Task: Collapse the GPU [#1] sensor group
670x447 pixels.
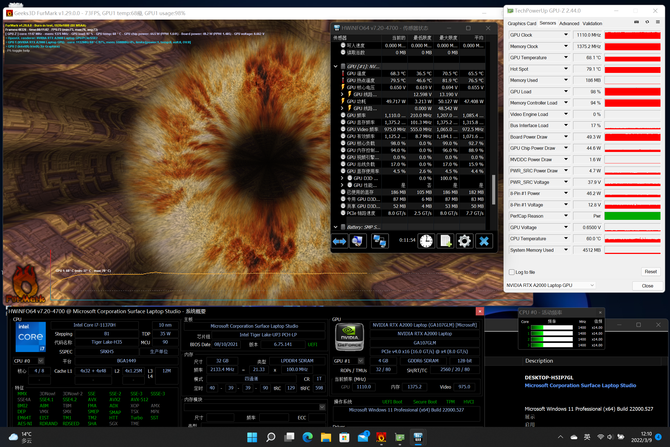Action: coord(336,66)
